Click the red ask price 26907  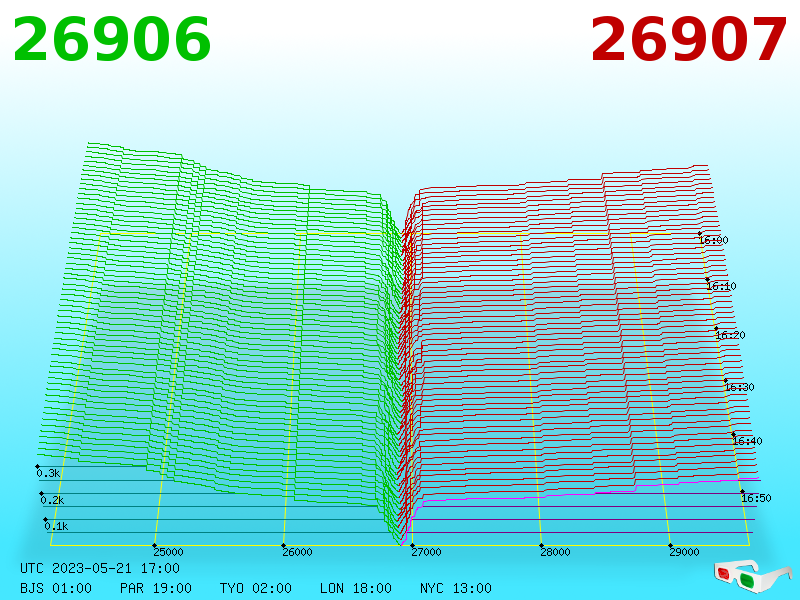point(688,40)
